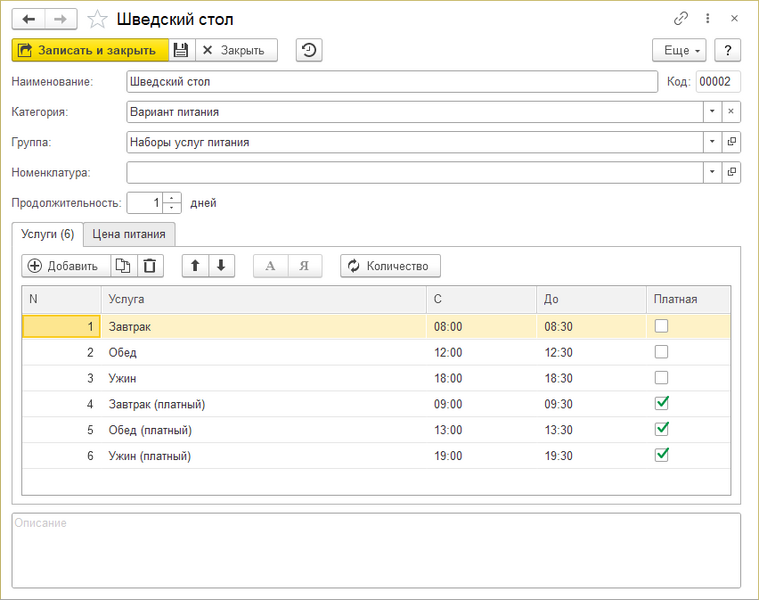Uncheck Платная for Обед (платный)
Image resolution: width=759 pixels, height=600 pixels.
tap(661, 429)
